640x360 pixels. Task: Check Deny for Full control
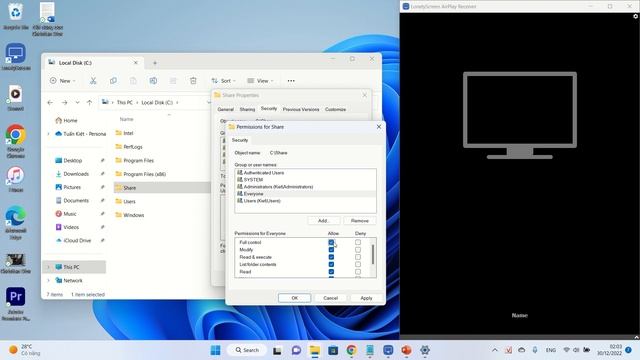[x=358, y=242]
